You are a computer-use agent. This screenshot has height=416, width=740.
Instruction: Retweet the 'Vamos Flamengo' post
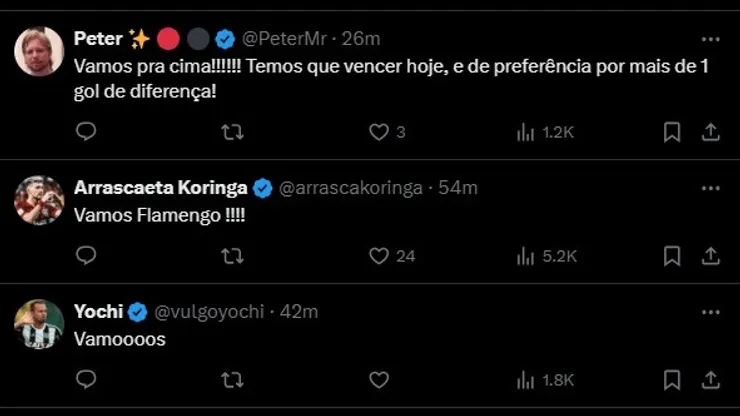point(232,256)
